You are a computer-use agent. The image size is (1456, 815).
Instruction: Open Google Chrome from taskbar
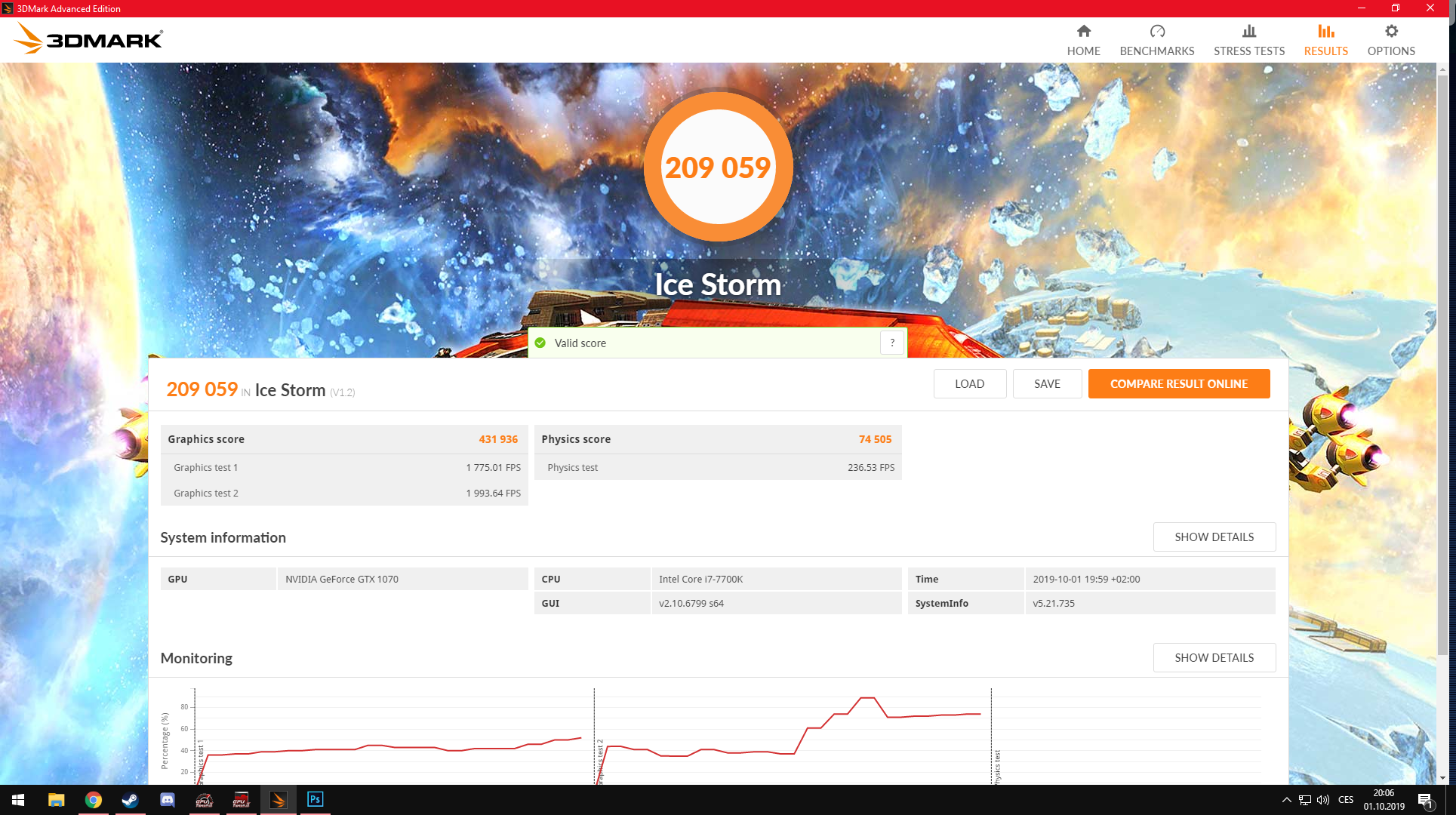[93, 800]
